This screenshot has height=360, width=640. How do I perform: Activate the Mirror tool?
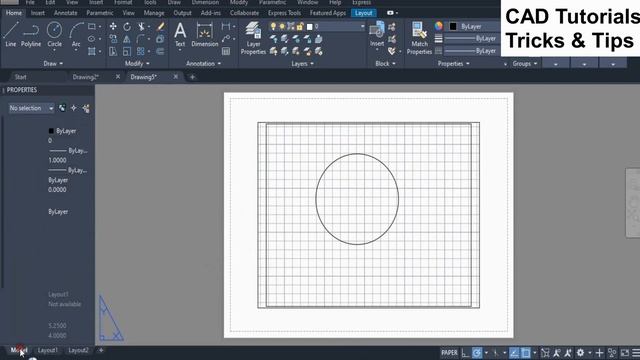click(x=127, y=39)
